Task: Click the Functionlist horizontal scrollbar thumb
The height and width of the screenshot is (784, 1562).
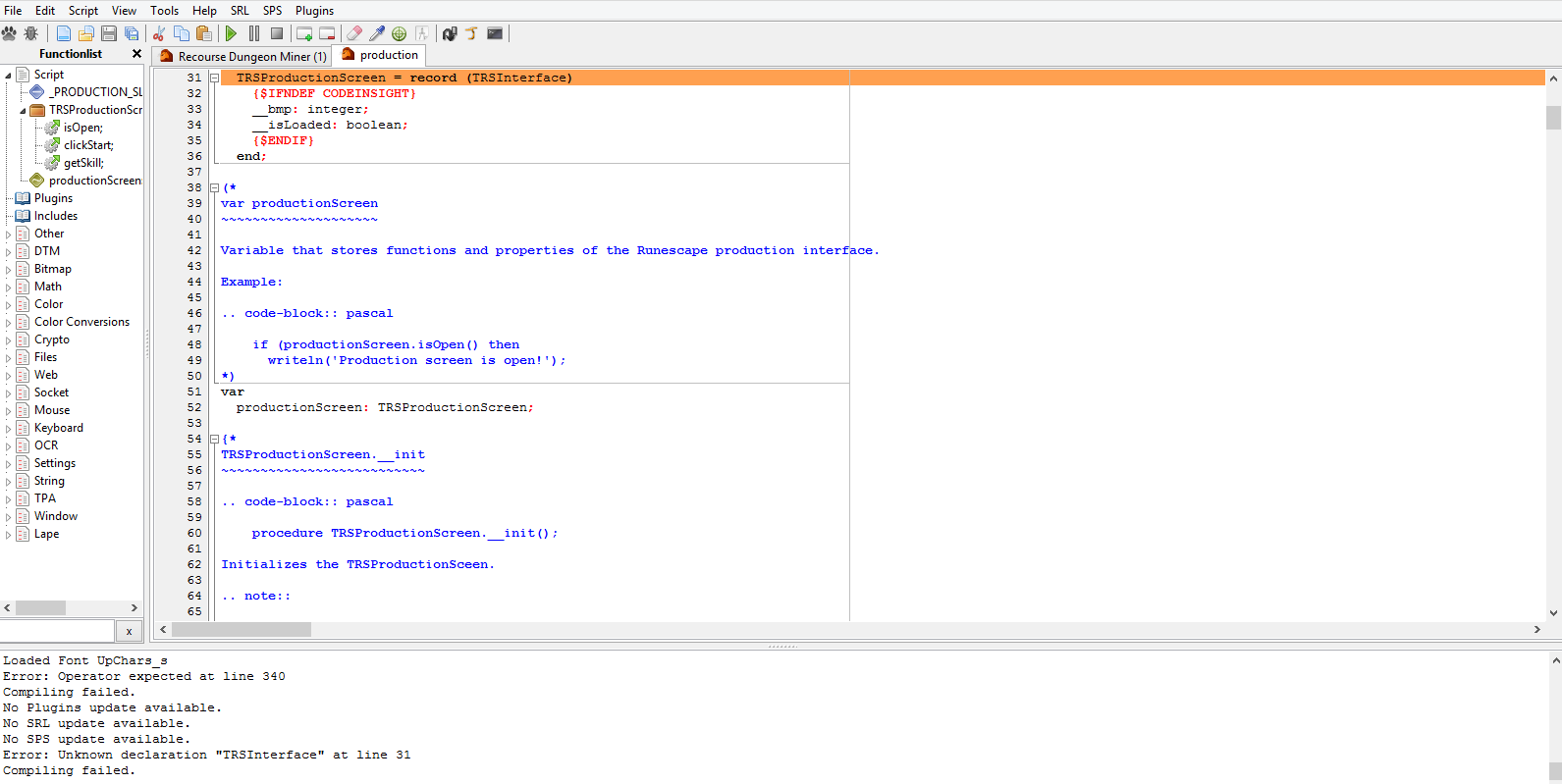Action: click(x=40, y=608)
